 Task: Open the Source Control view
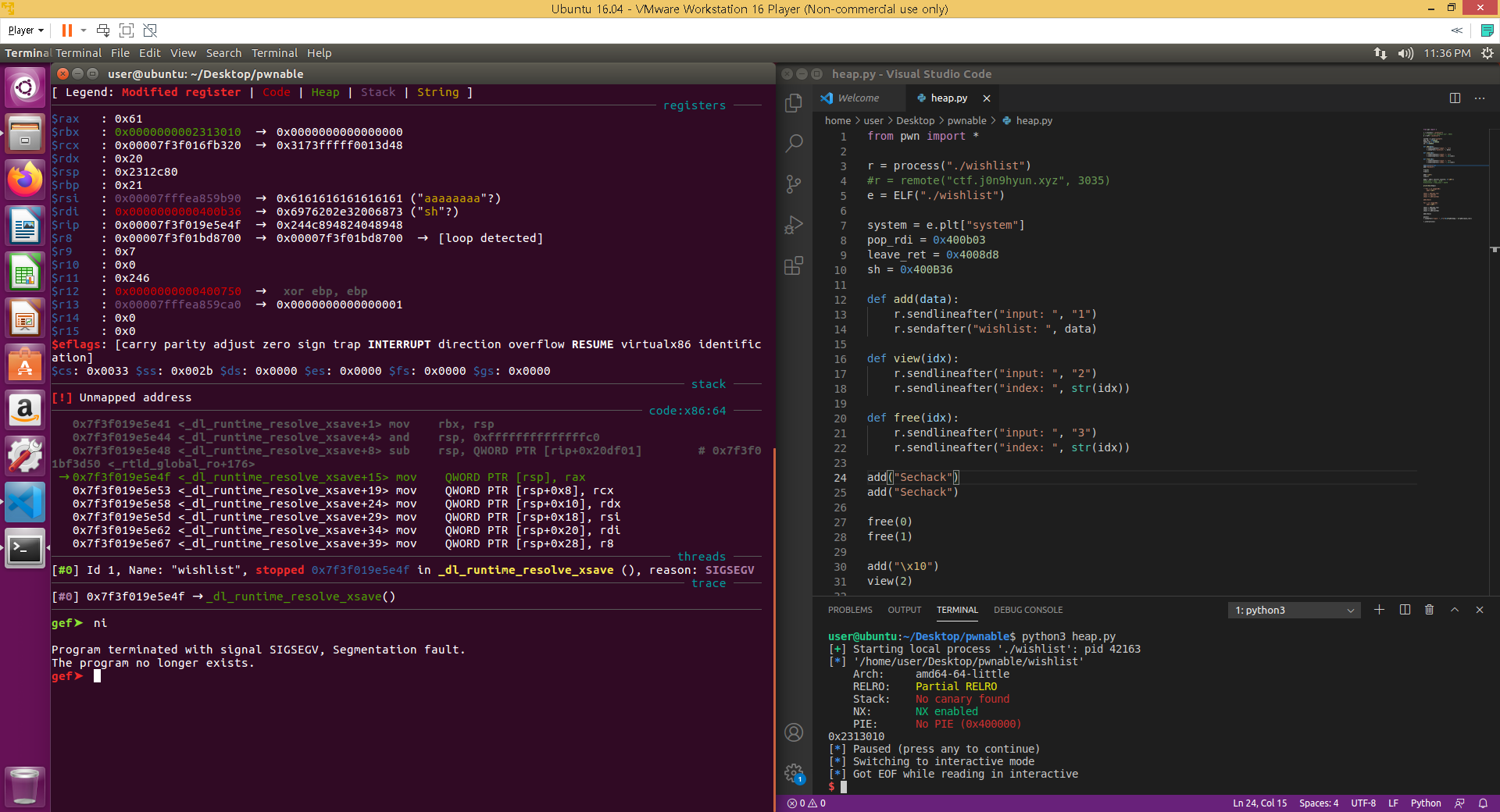(794, 184)
